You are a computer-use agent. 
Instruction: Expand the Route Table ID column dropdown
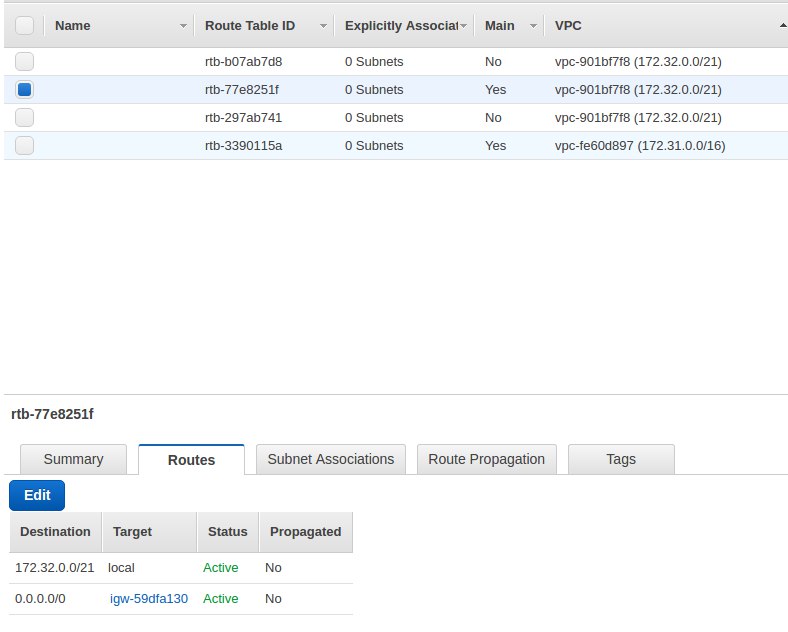pyautogui.click(x=323, y=25)
